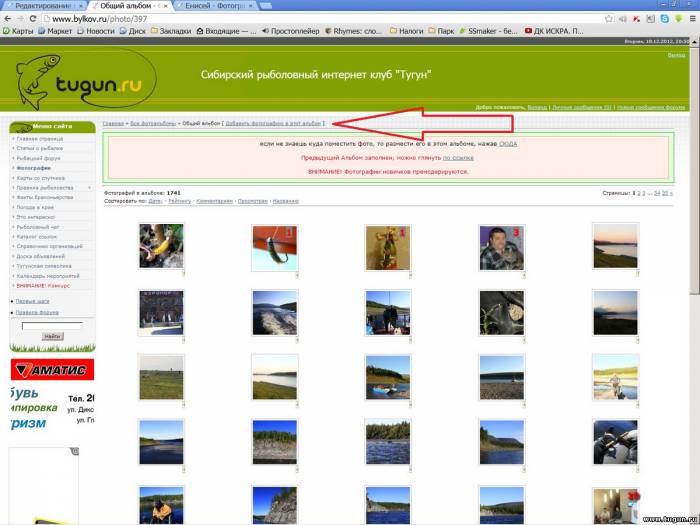Open the red 'ВНИМАНИЕ! Конкурс' menu item

click(43, 286)
